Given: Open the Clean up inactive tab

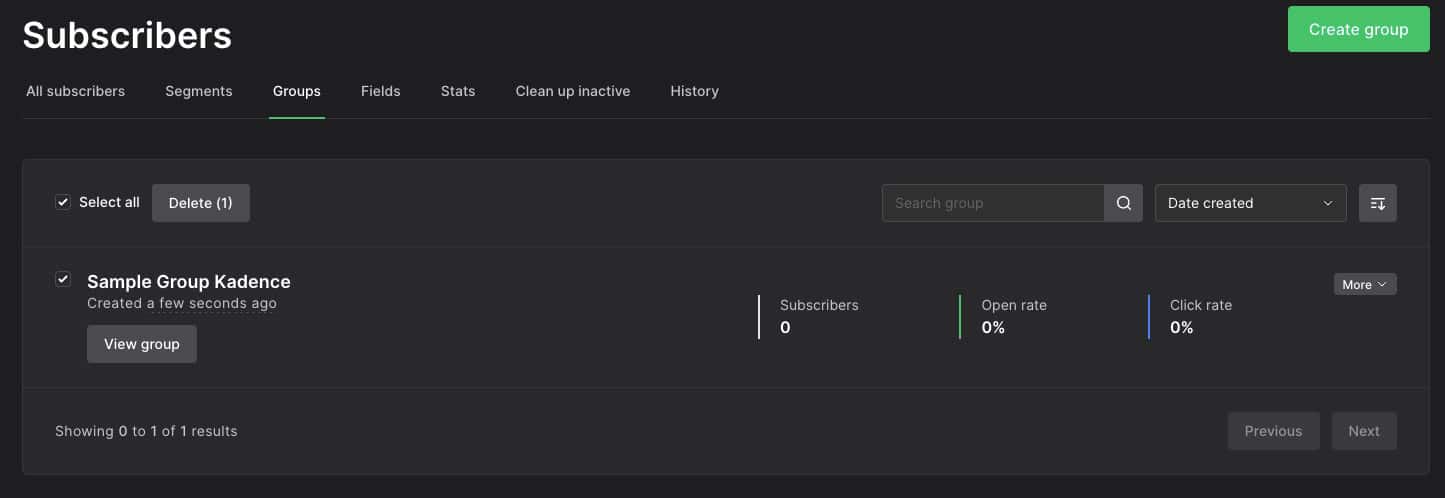Looking at the screenshot, I should coord(573,91).
